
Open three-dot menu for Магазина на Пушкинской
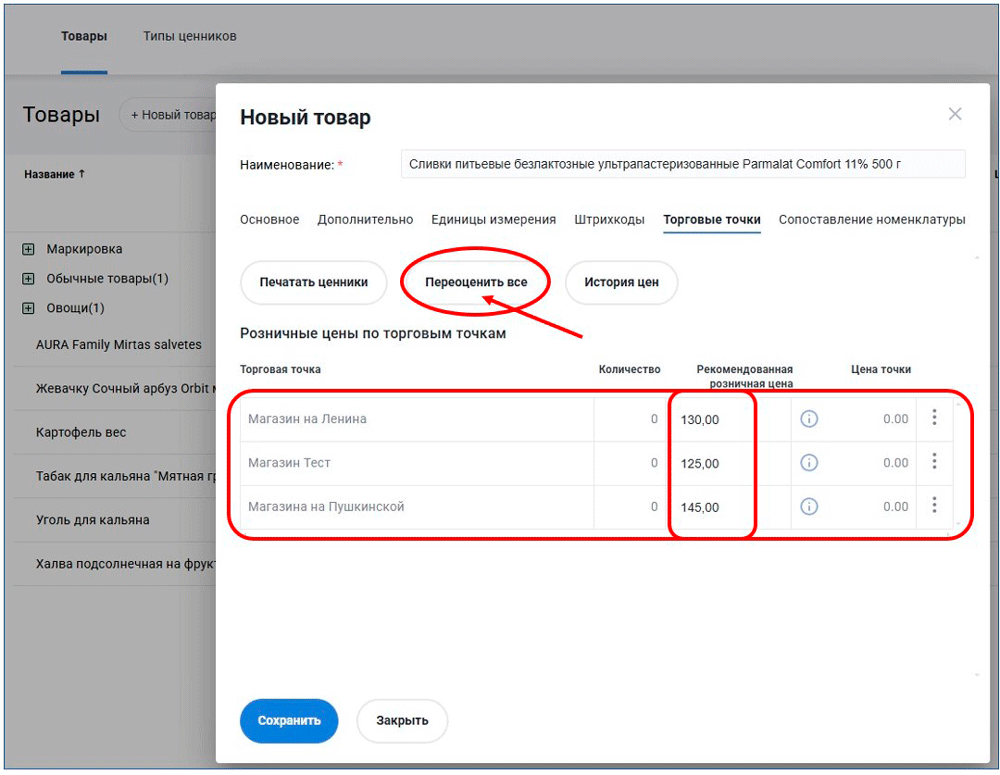click(x=934, y=506)
